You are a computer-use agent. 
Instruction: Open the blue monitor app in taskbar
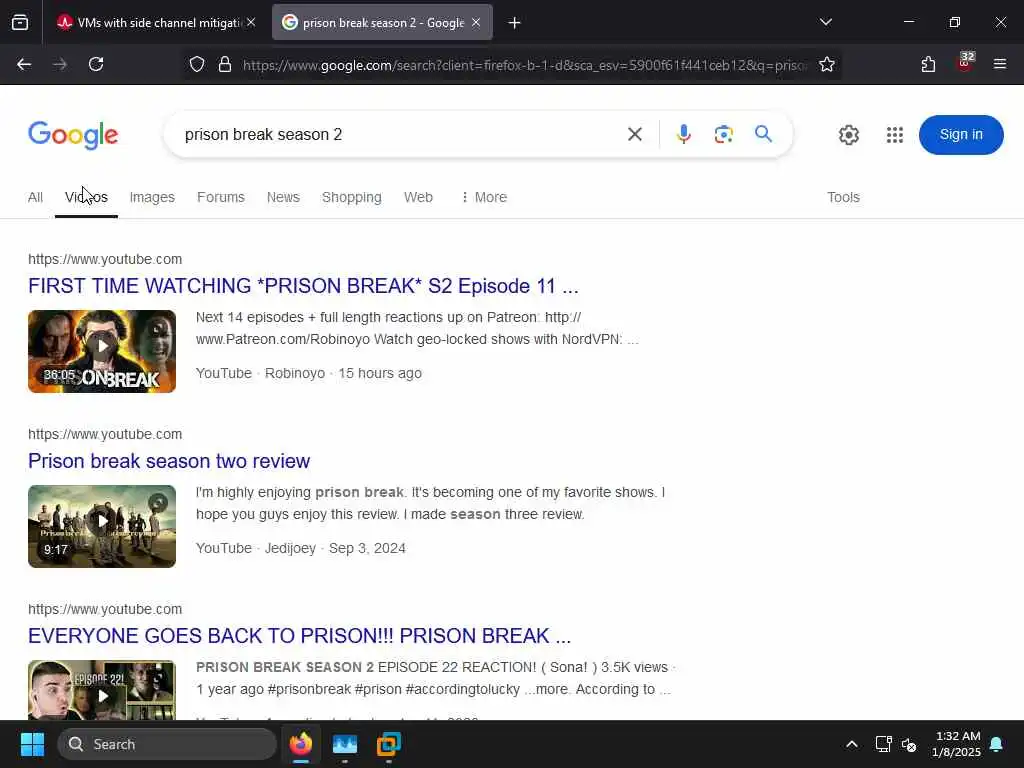(345, 744)
